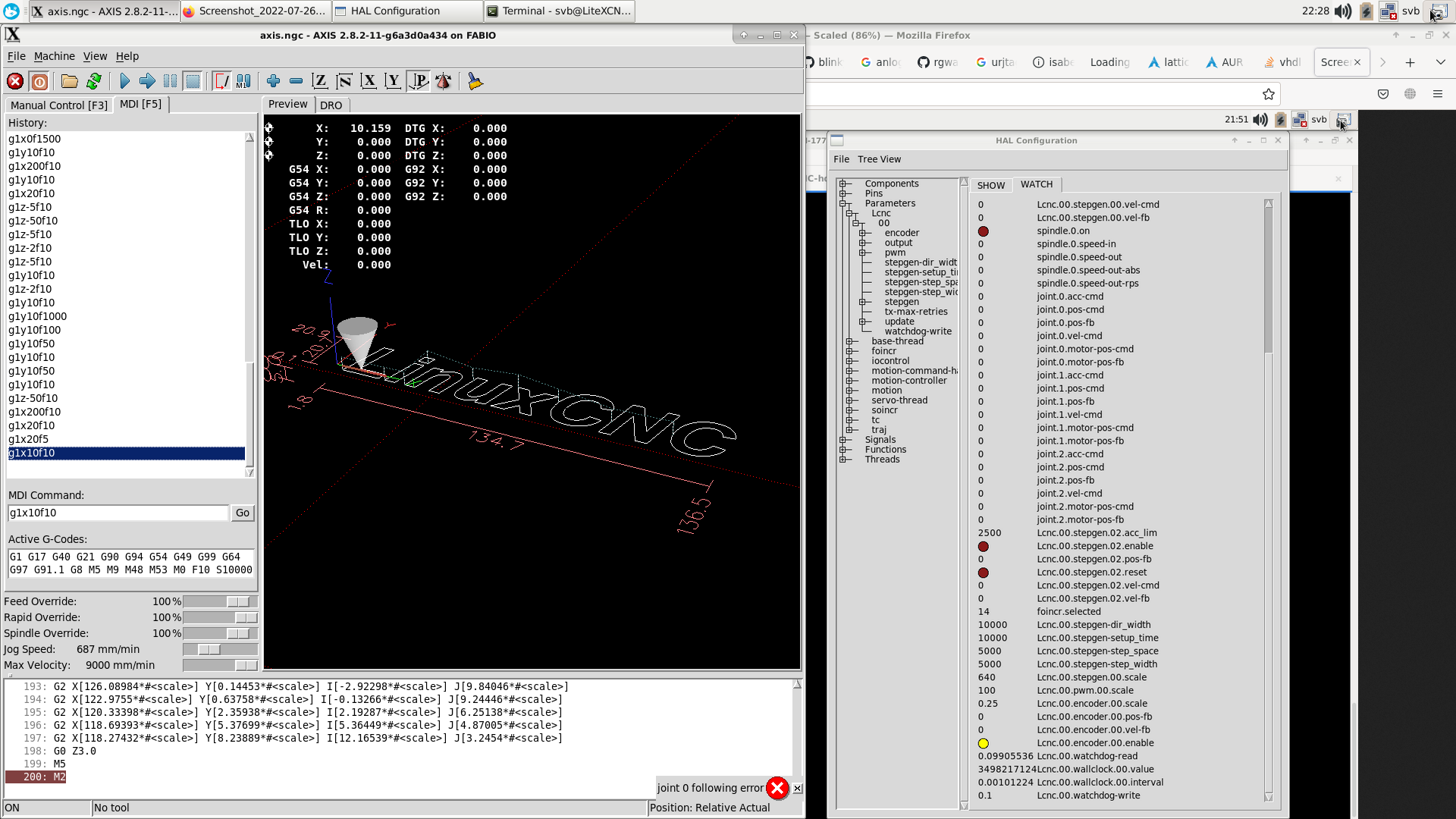The image size is (1456, 819).
Task: Collapse Parameters tree node
Action: (x=843, y=203)
